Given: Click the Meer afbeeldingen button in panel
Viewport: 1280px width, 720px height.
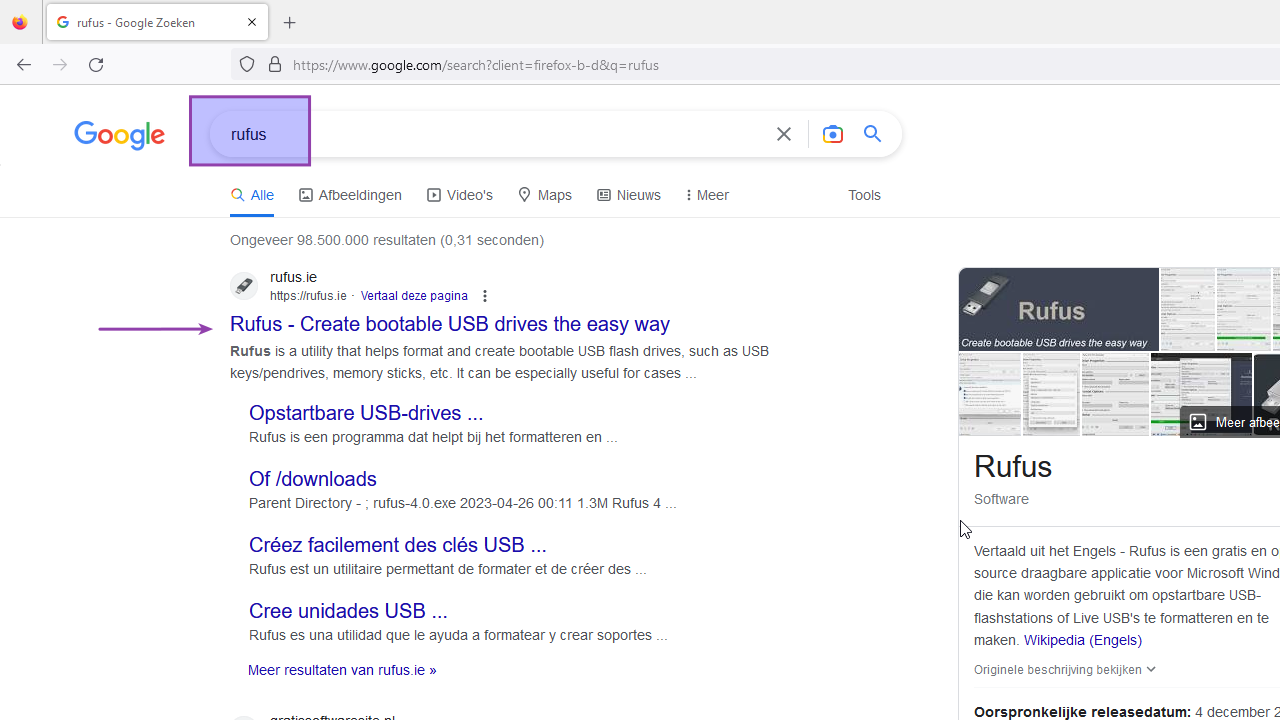Looking at the screenshot, I should pos(1231,422).
